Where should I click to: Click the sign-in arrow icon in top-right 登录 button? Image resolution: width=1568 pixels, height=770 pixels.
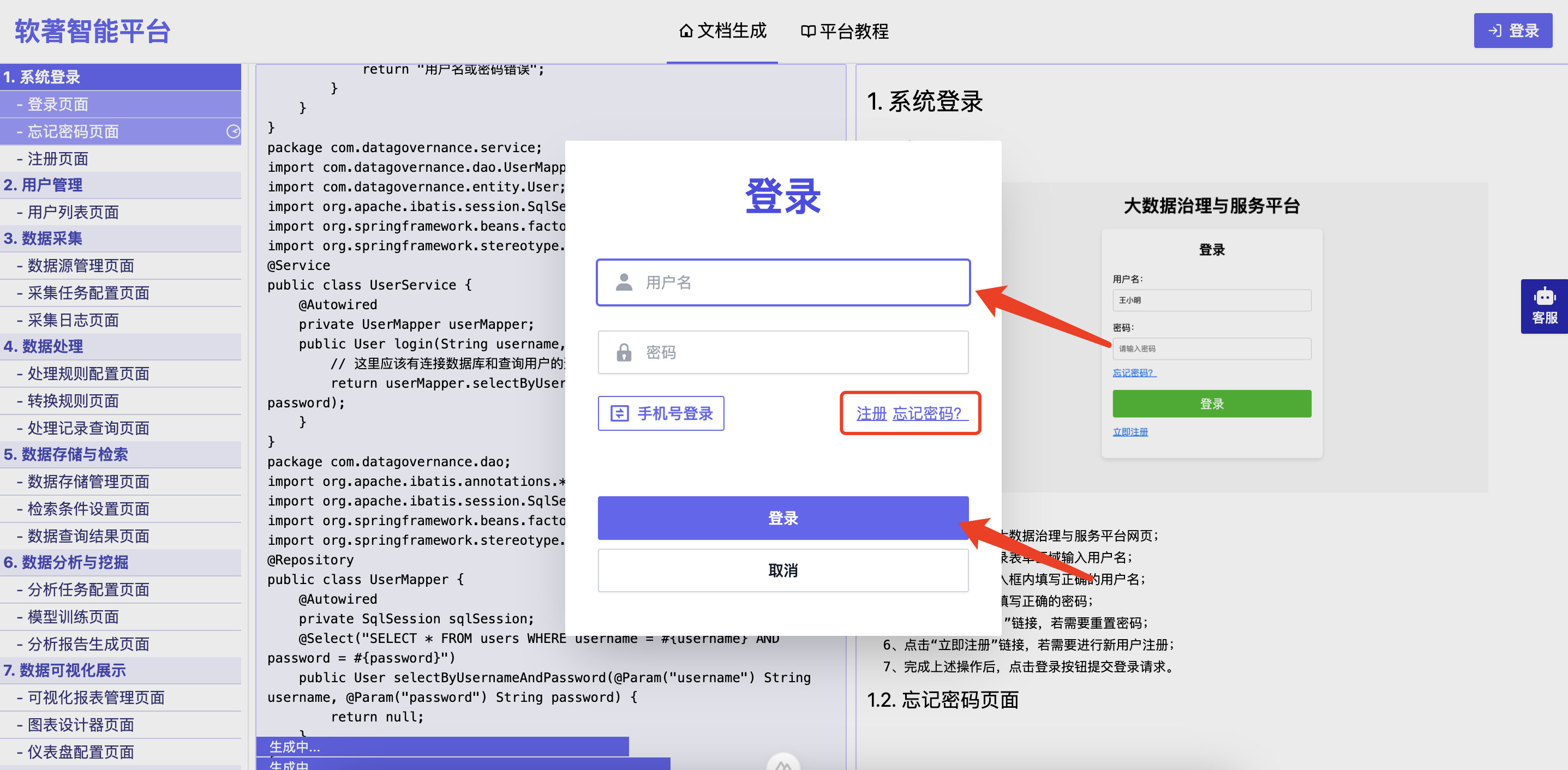pos(1495,31)
